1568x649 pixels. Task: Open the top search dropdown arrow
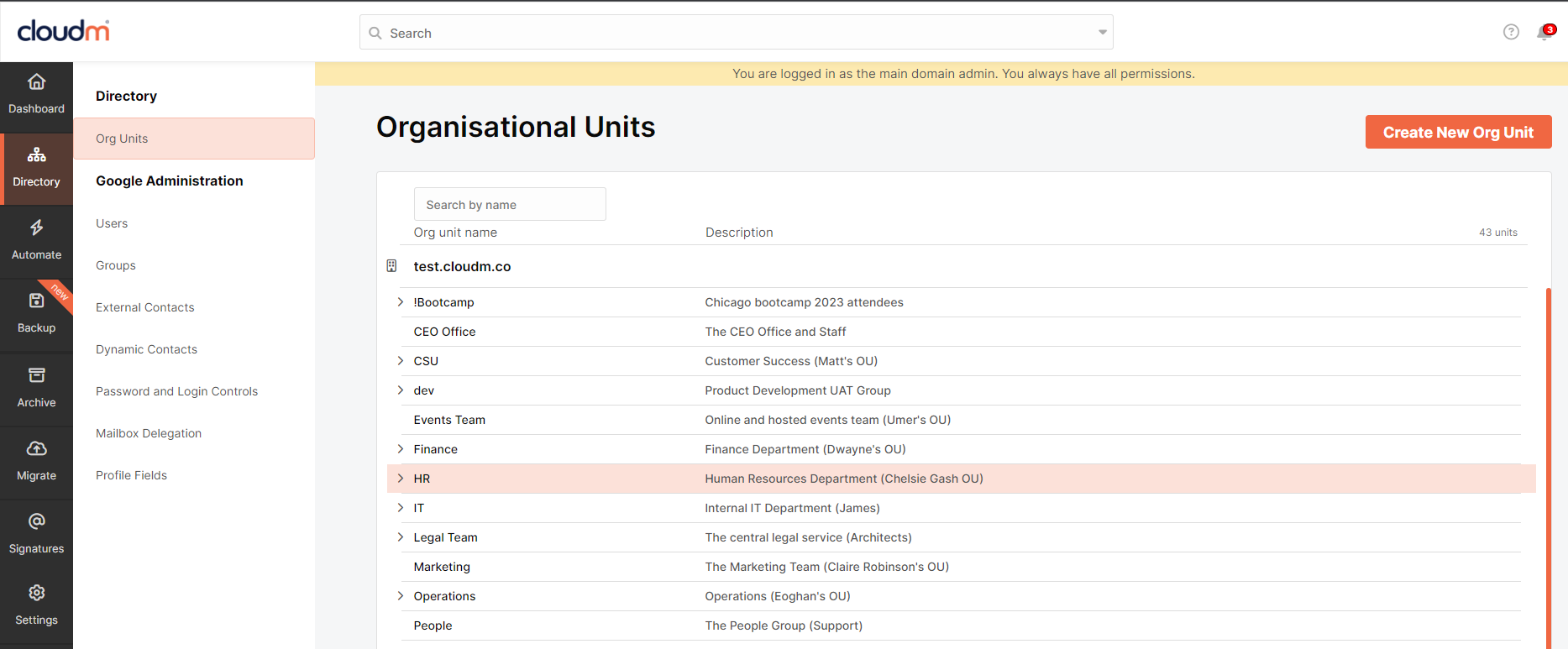coord(1102,33)
